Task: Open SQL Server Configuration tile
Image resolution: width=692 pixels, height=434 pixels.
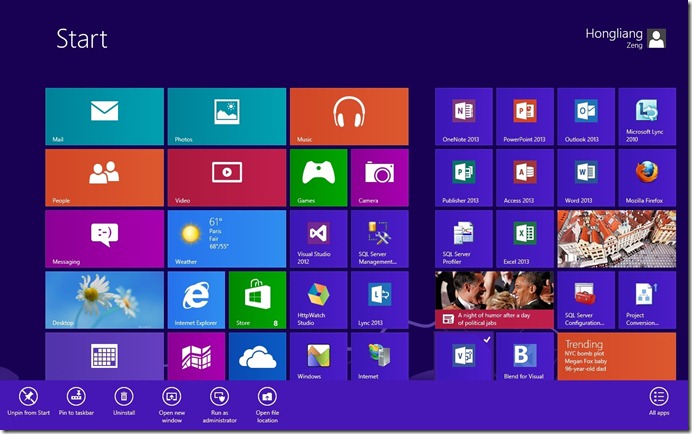Action: click(586, 300)
